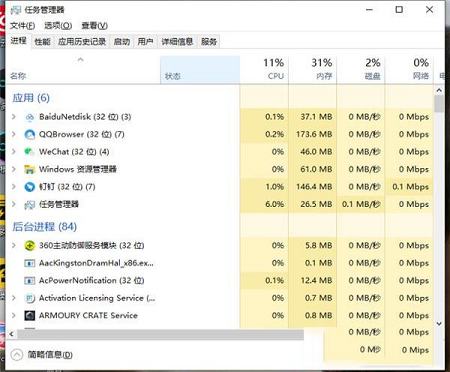Click the vertical scrollbar up arrow
The width and height of the screenshot is (450, 372).
439,90
